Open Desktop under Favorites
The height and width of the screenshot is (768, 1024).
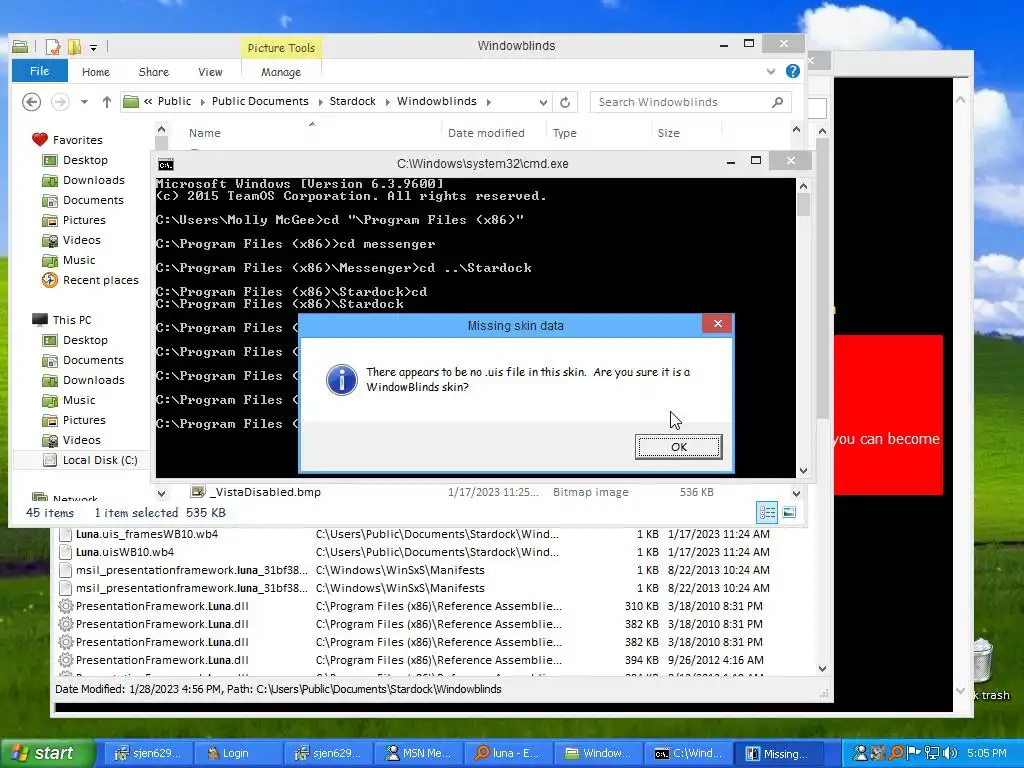[x=85, y=160]
